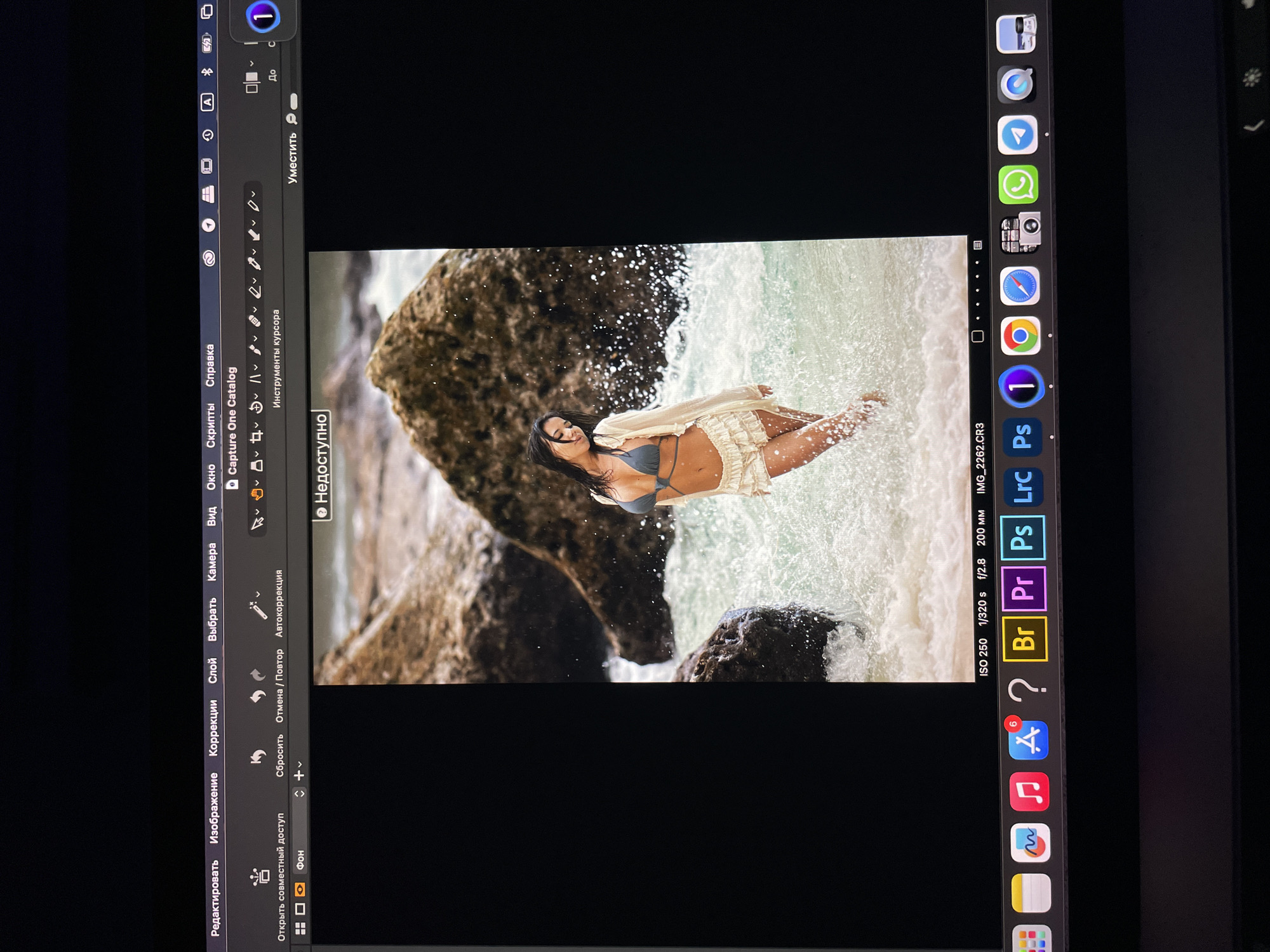Viewport: 1270px width, 952px height.
Task: Open the Редактировать menu
Action: click(x=215, y=897)
